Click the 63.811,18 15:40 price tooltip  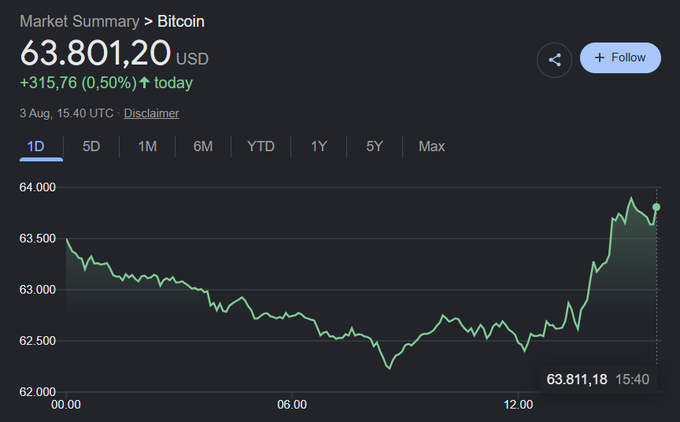(x=598, y=379)
